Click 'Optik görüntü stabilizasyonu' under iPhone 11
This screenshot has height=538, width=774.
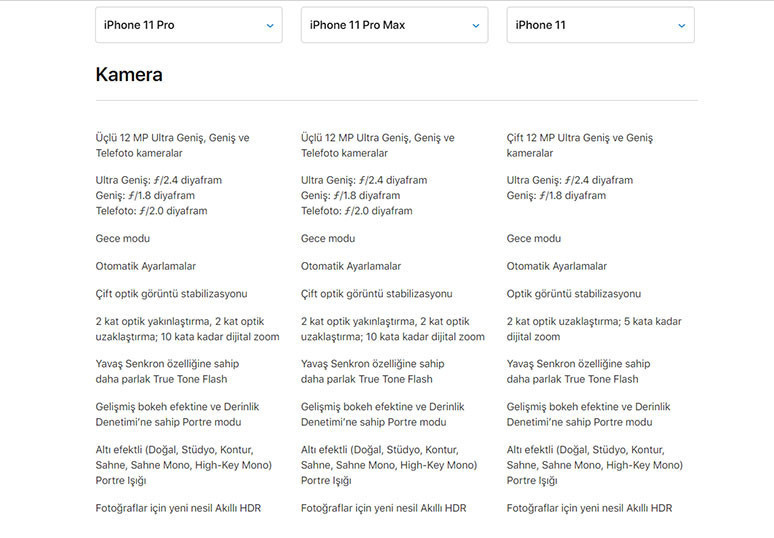click(574, 294)
